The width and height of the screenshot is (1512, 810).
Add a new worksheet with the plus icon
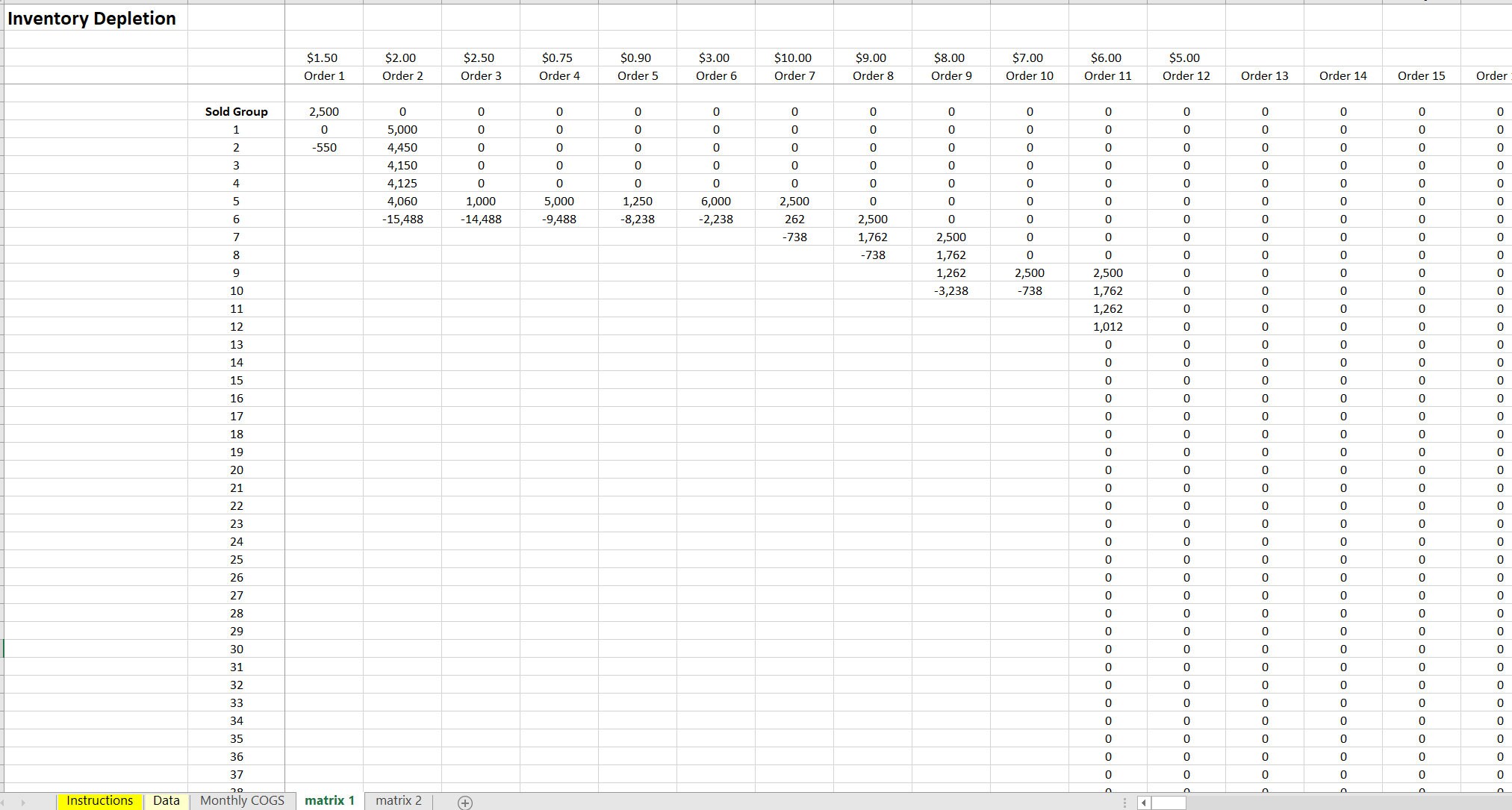coord(464,802)
